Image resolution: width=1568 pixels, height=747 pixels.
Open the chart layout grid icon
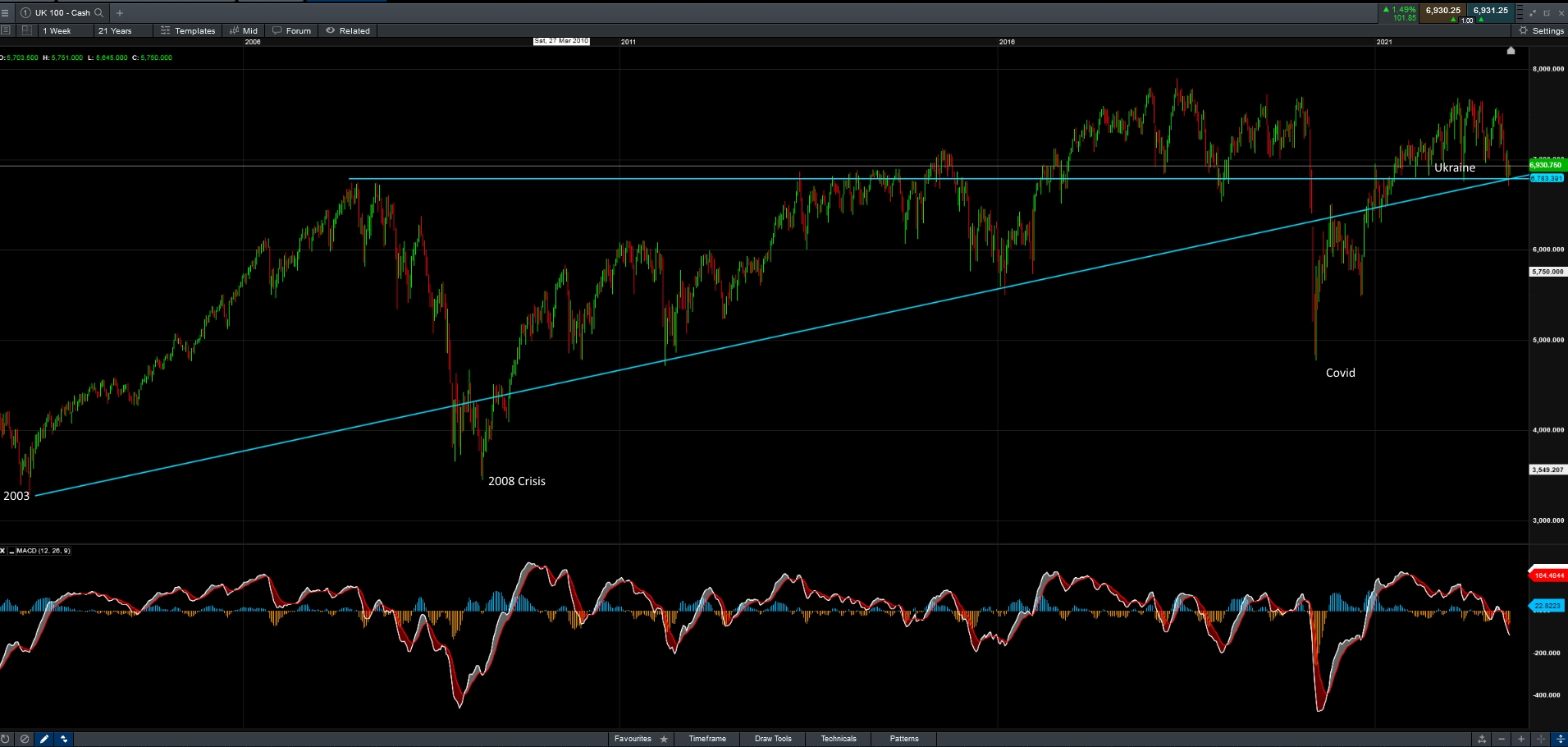(x=27, y=30)
